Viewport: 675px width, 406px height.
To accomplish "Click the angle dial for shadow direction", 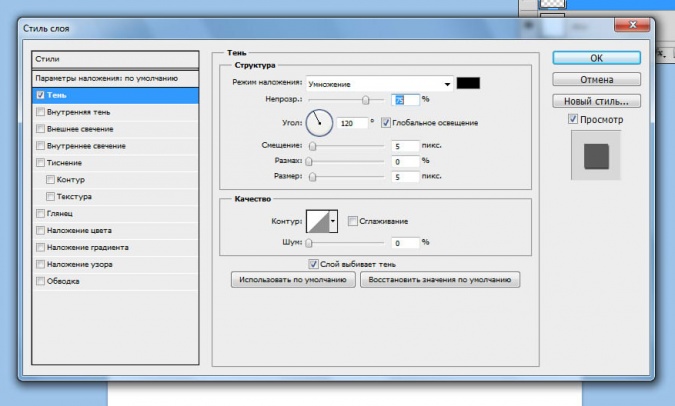I will (x=319, y=123).
